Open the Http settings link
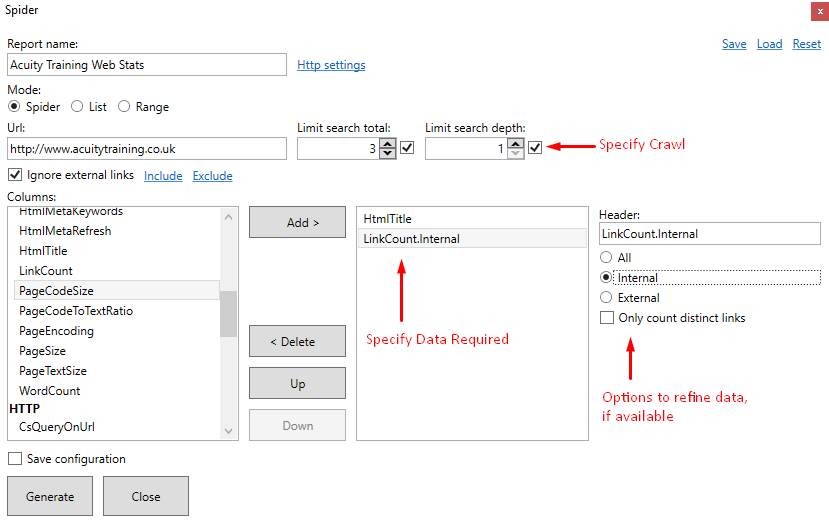The width and height of the screenshot is (829, 524). tap(331, 65)
